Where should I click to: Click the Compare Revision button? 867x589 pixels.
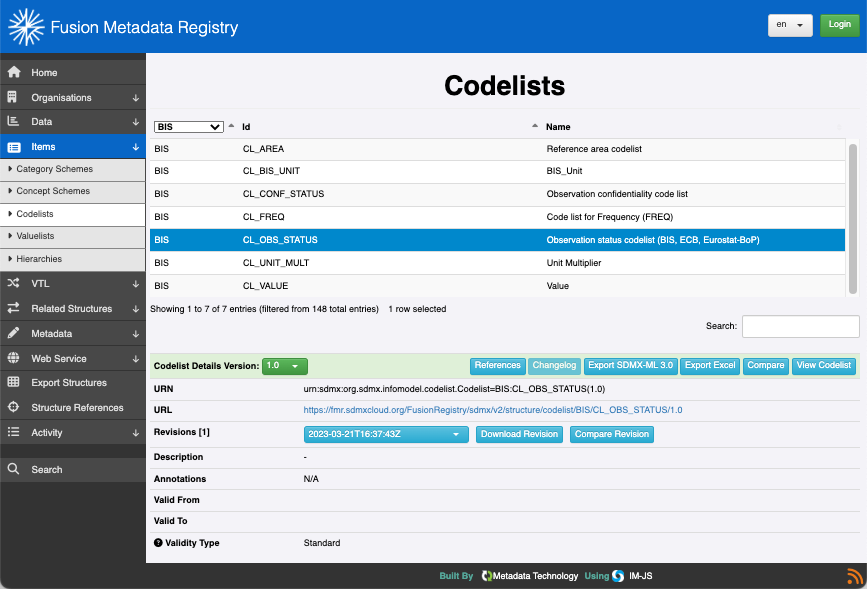pyautogui.click(x=612, y=434)
